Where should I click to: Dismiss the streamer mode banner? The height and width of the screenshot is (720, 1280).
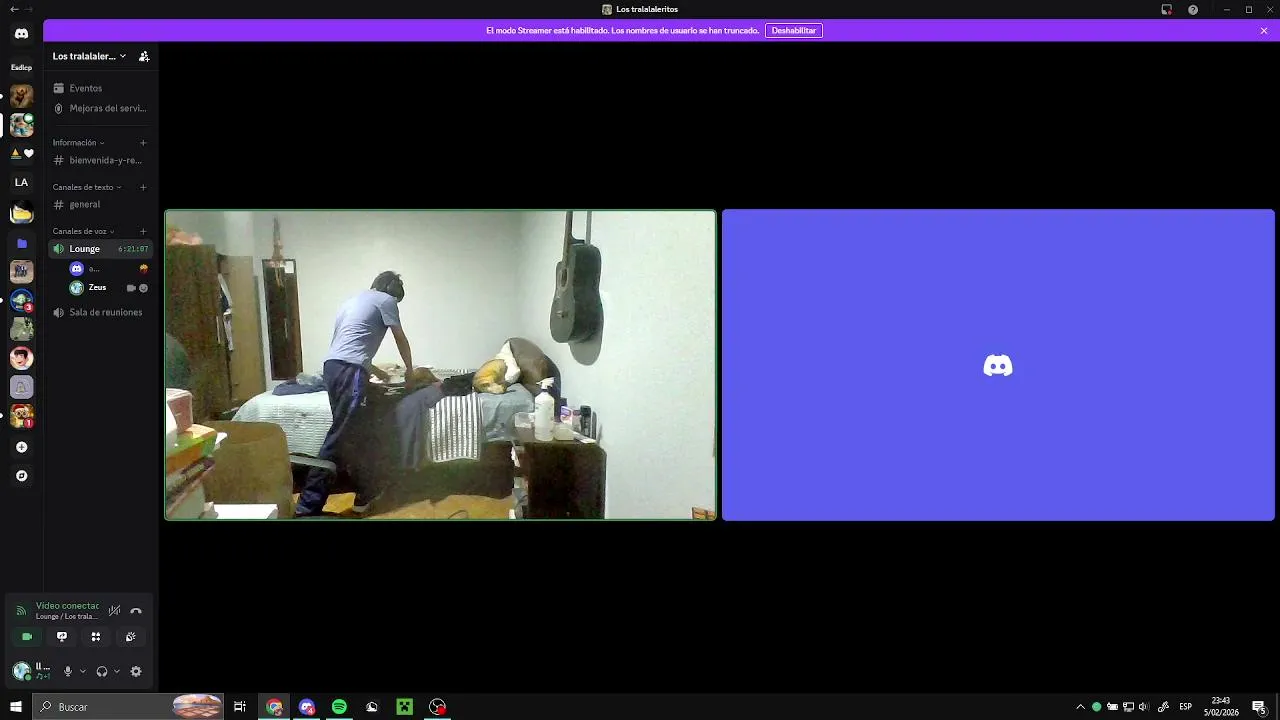point(1264,31)
